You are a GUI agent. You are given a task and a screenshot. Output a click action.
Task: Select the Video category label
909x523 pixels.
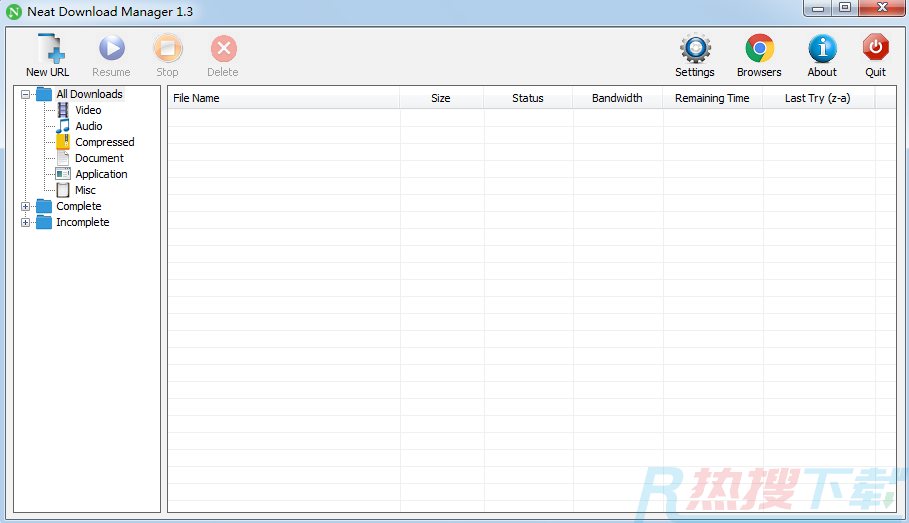tap(88, 110)
